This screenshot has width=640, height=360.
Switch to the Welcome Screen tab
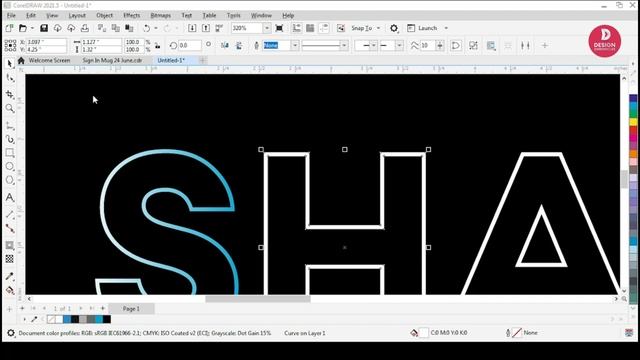(x=49, y=60)
